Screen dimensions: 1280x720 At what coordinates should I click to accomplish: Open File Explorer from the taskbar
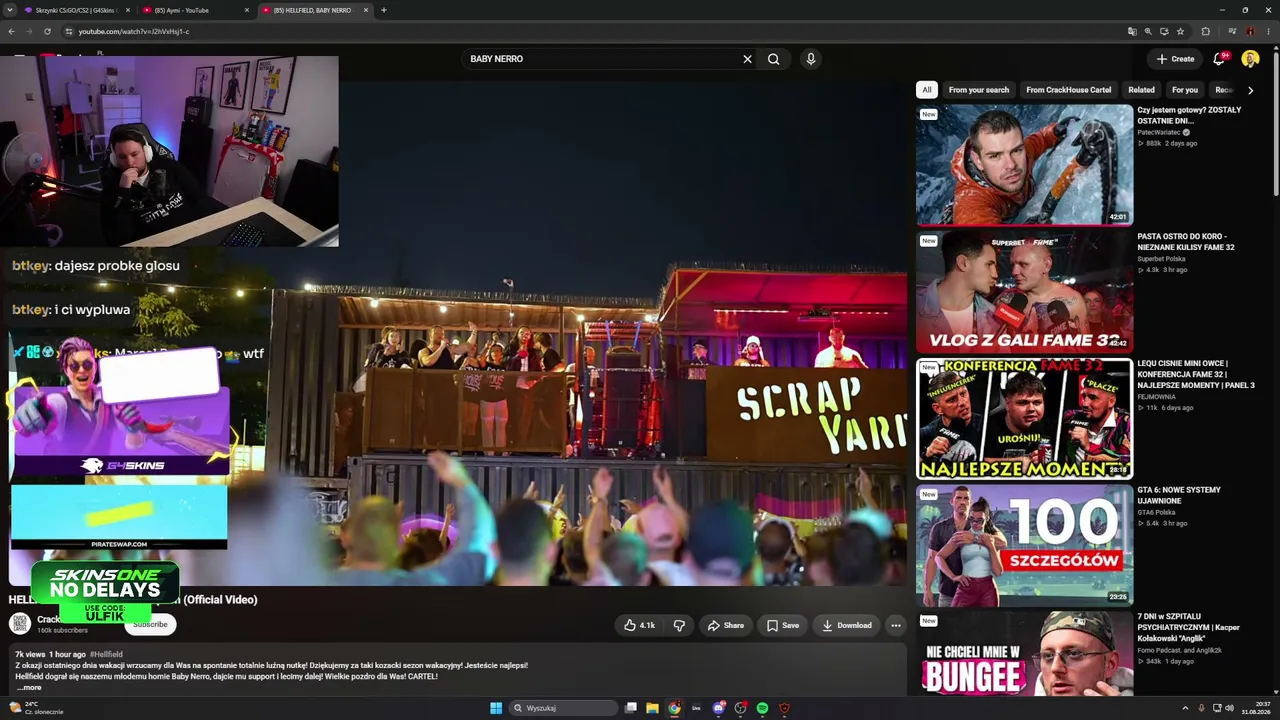pyautogui.click(x=652, y=708)
